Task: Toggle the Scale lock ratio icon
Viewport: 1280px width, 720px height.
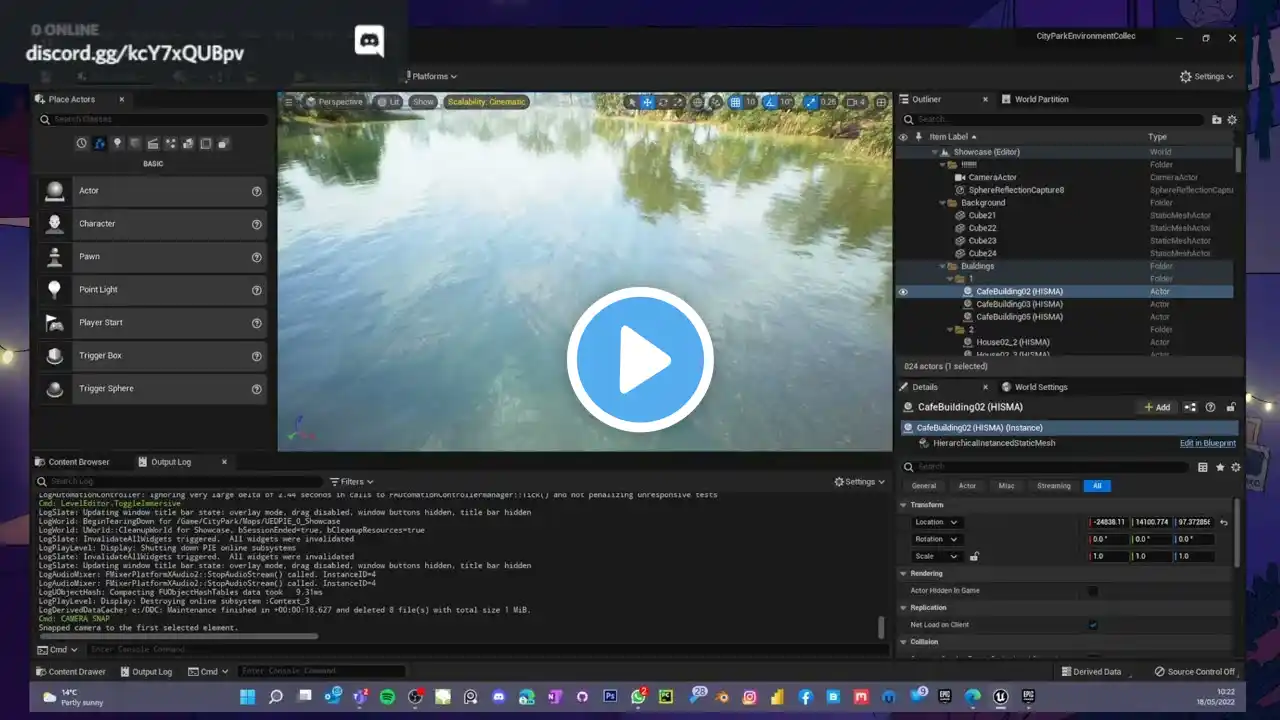Action: click(x=974, y=556)
